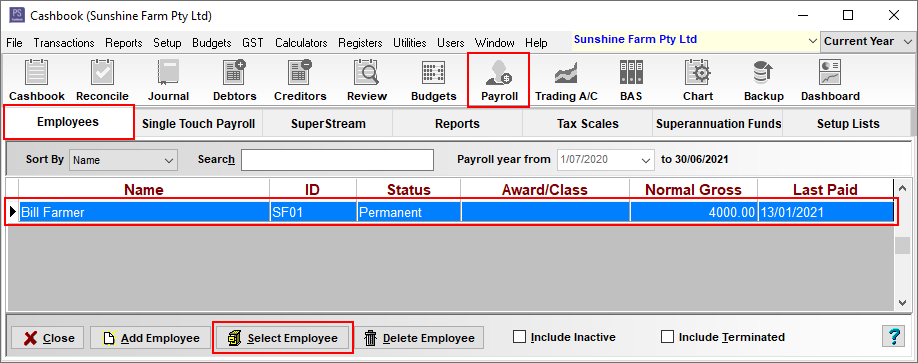Open the Reports menu in menu bar
918x363 pixels.
(124, 43)
